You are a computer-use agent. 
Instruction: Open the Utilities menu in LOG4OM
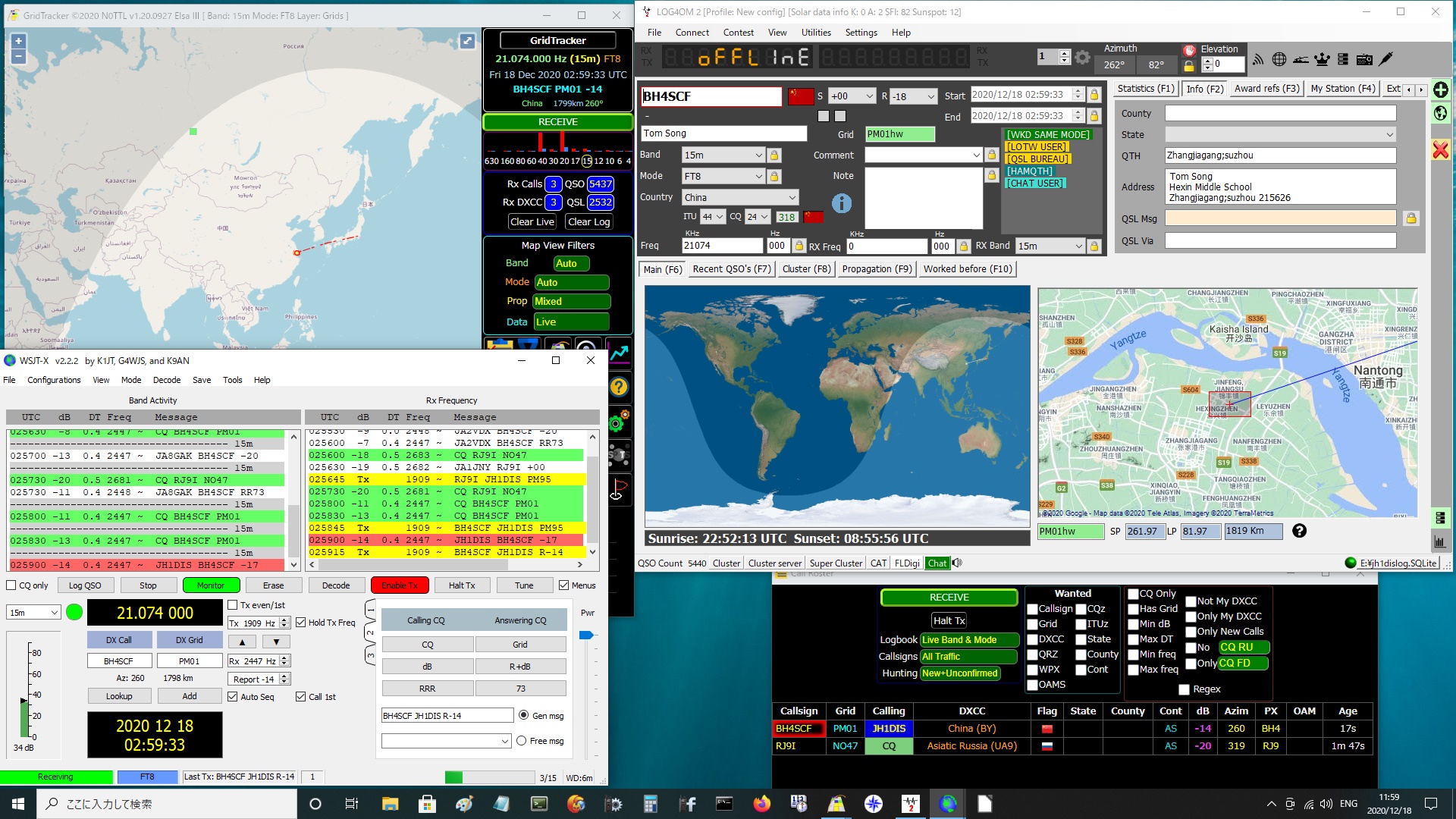(x=816, y=32)
